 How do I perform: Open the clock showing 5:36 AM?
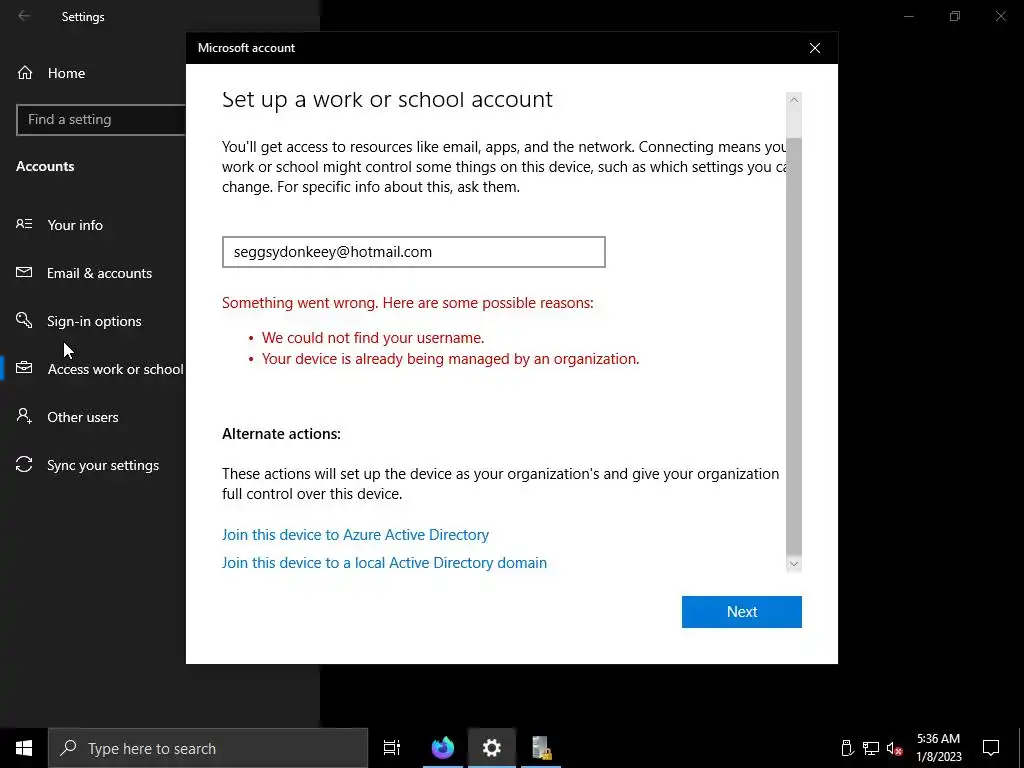(x=938, y=748)
